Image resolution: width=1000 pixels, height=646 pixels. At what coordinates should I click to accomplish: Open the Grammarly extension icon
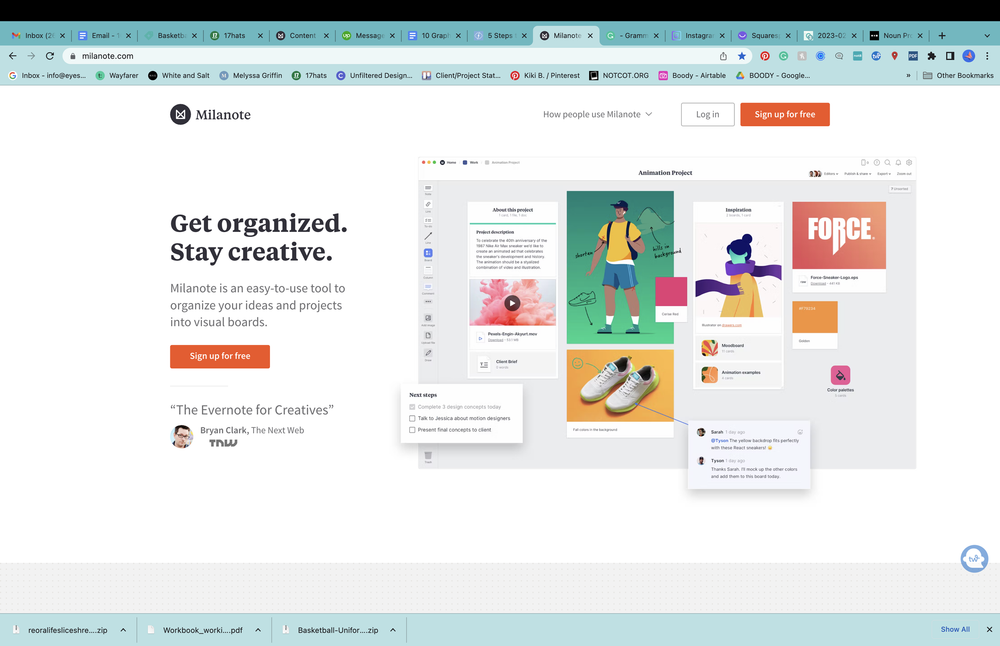tap(783, 56)
